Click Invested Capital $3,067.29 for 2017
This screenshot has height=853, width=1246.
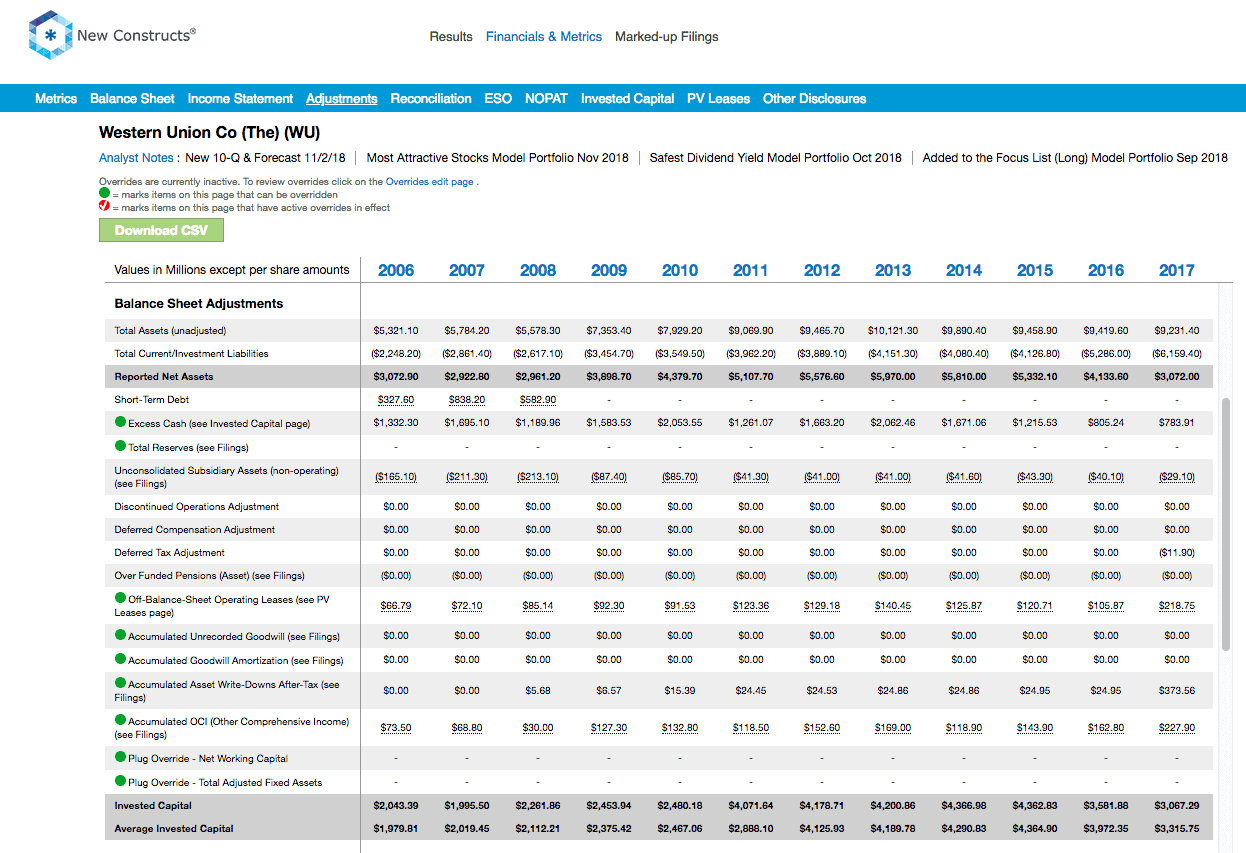pyautogui.click(x=1177, y=805)
